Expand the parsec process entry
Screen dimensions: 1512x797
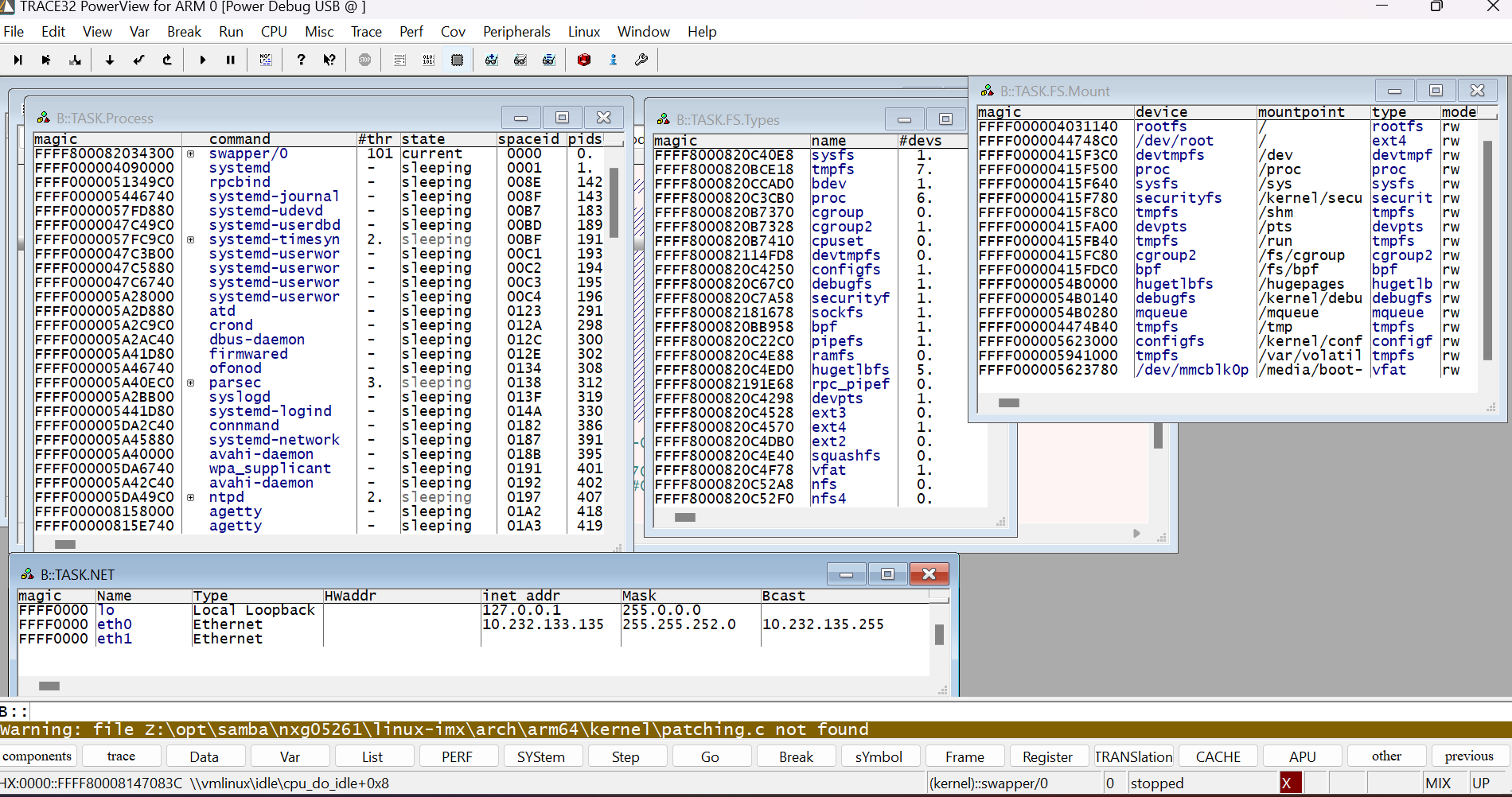[x=190, y=383]
